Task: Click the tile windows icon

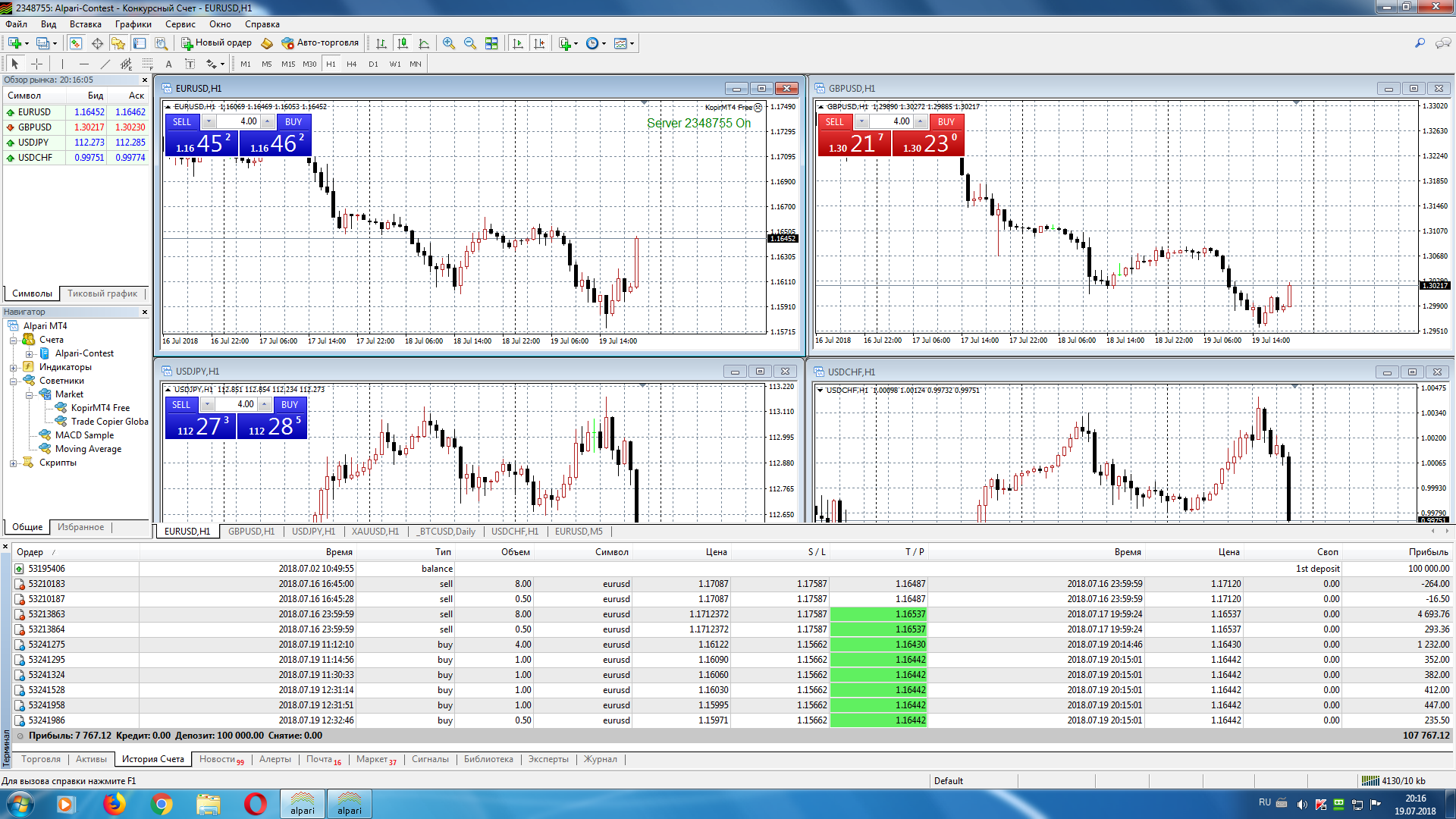Action: (491, 43)
